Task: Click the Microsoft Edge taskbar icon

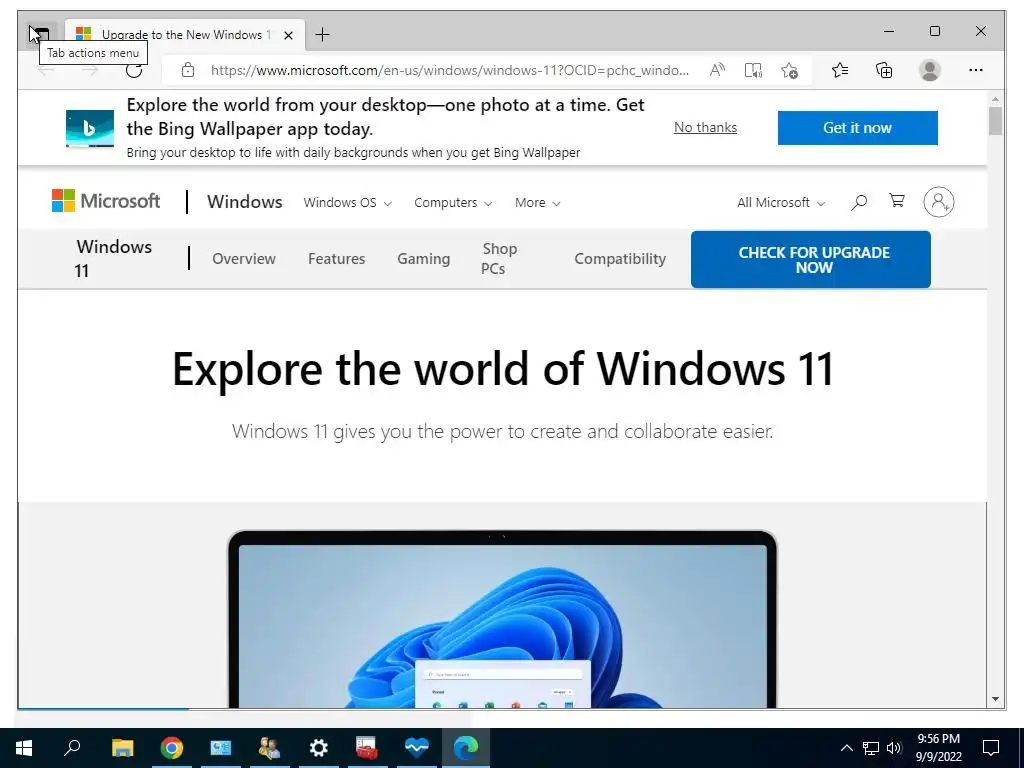Action: 466,748
